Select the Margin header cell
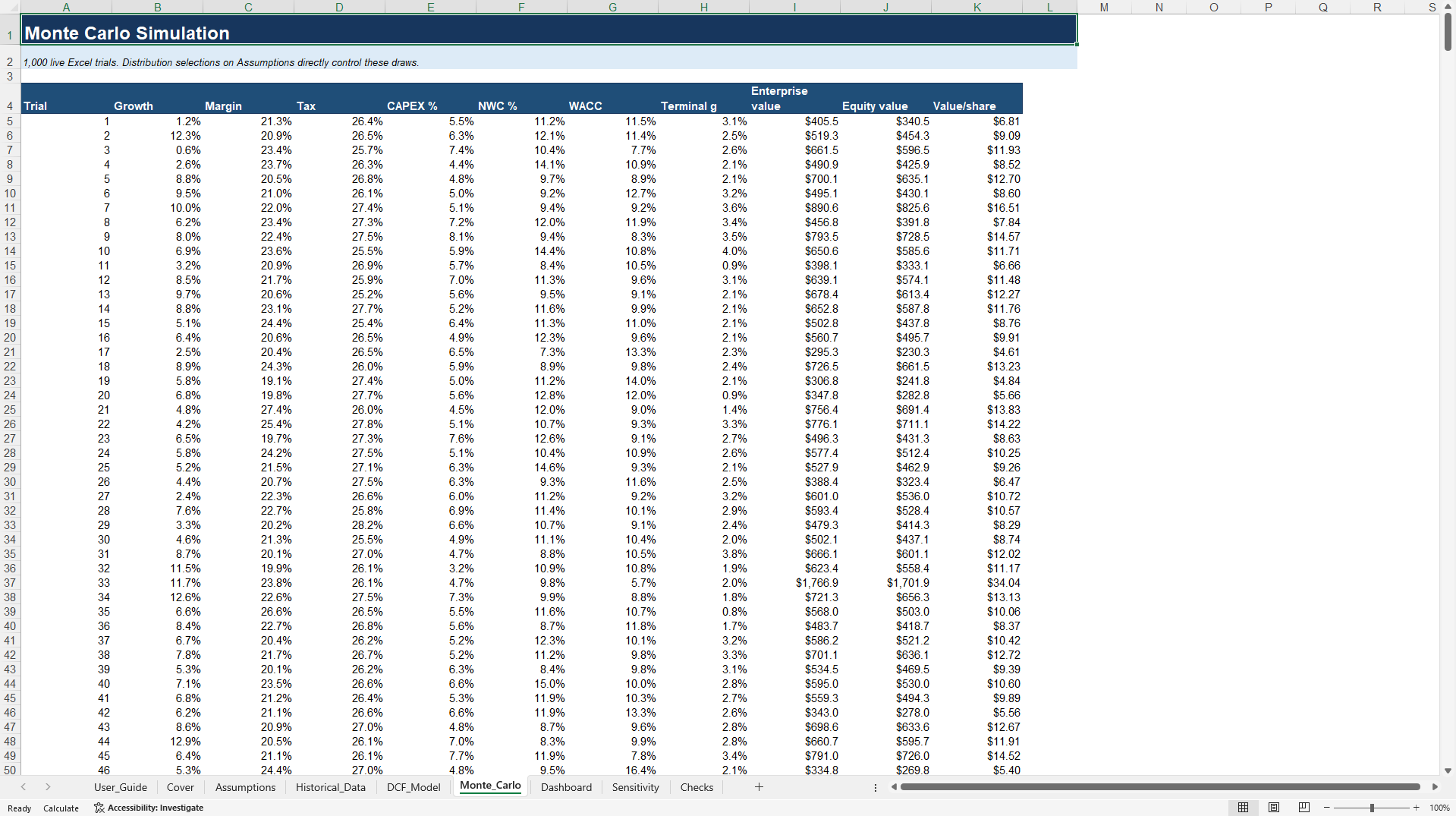This screenshot has width=1456, height=816. pyautogui.click(x=248, y=99)
